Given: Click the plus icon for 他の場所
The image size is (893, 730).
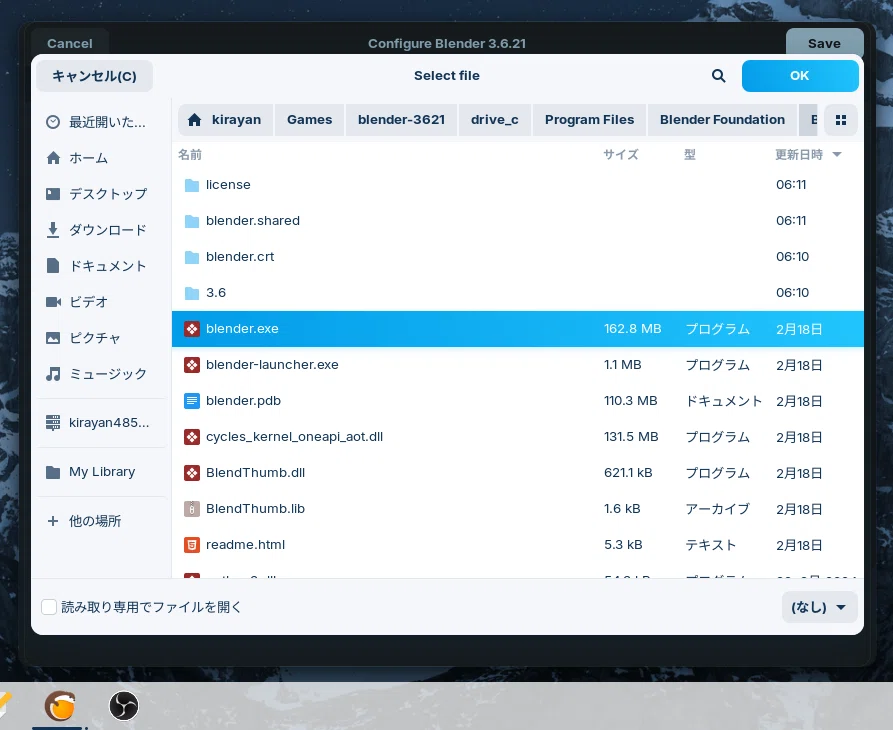Looking at the screenshot, I should (x=53, y=521).
